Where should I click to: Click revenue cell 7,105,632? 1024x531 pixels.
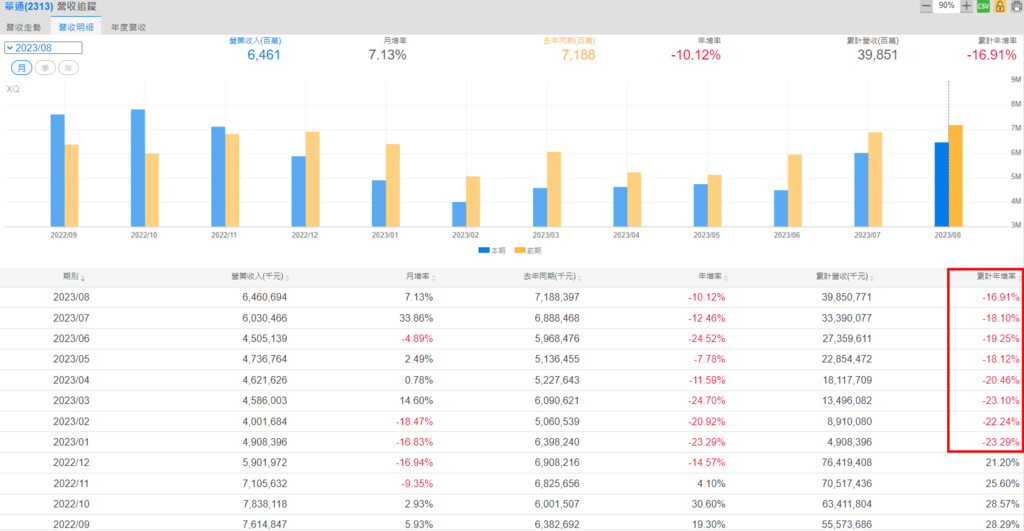click(x=264, y=483)
